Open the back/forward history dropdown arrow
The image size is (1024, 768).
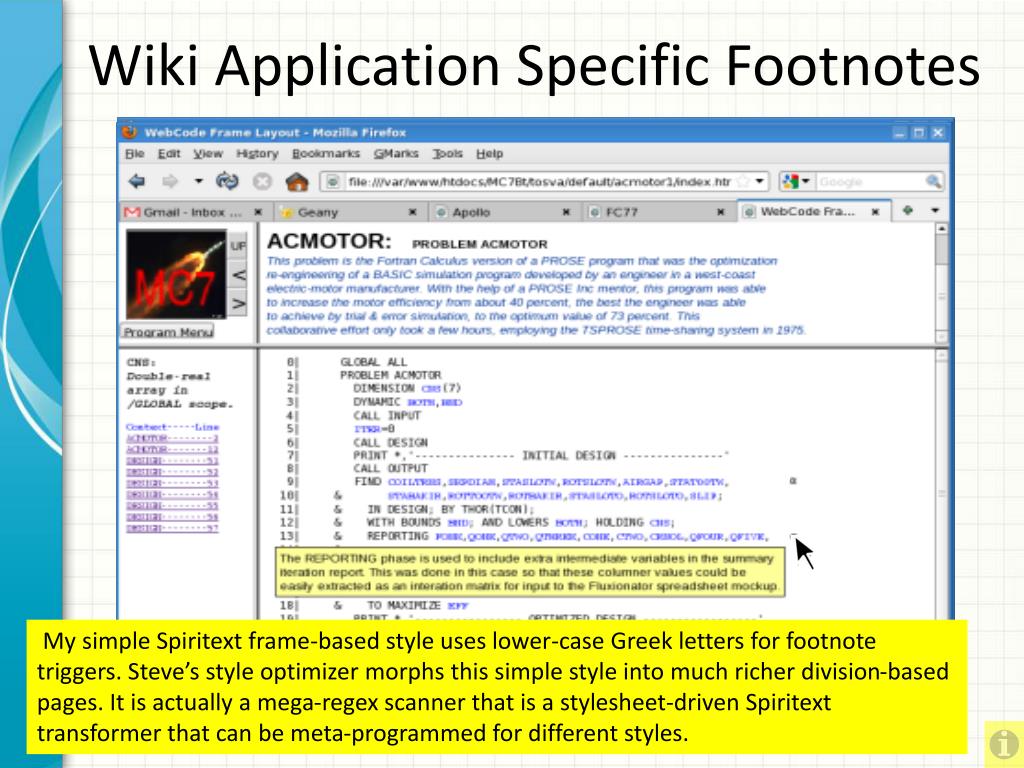[198, 182]
